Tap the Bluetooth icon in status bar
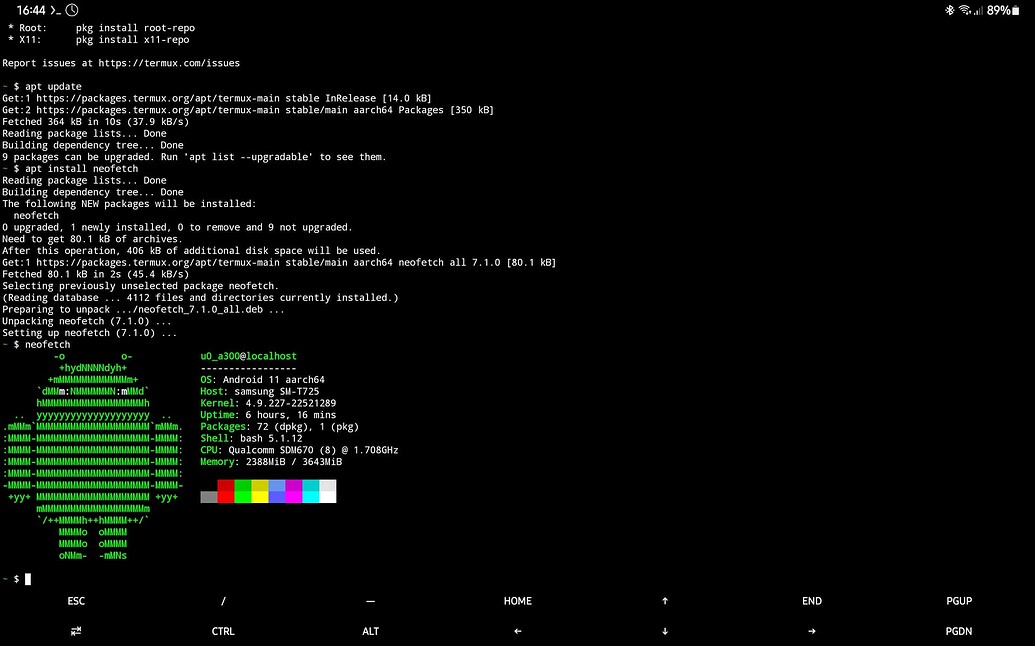The image size is (1035, 646). pos(949,10)
